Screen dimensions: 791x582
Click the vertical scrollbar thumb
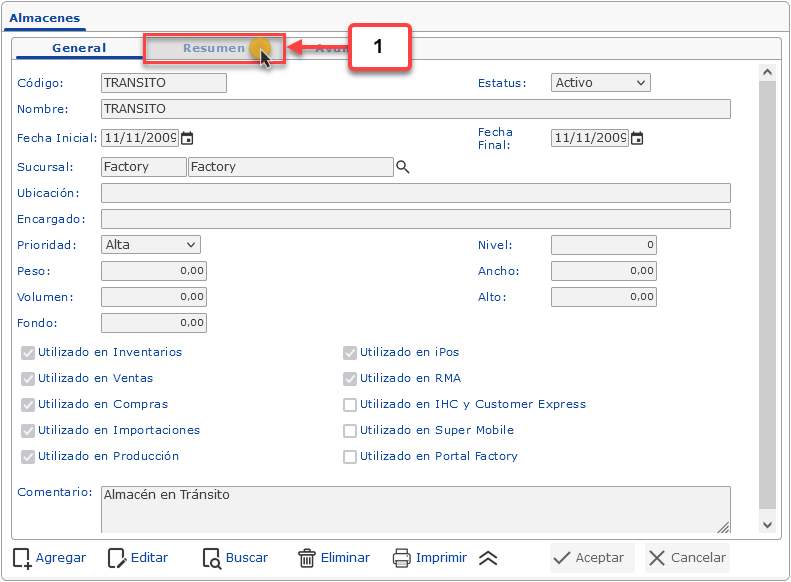point(767,295)
